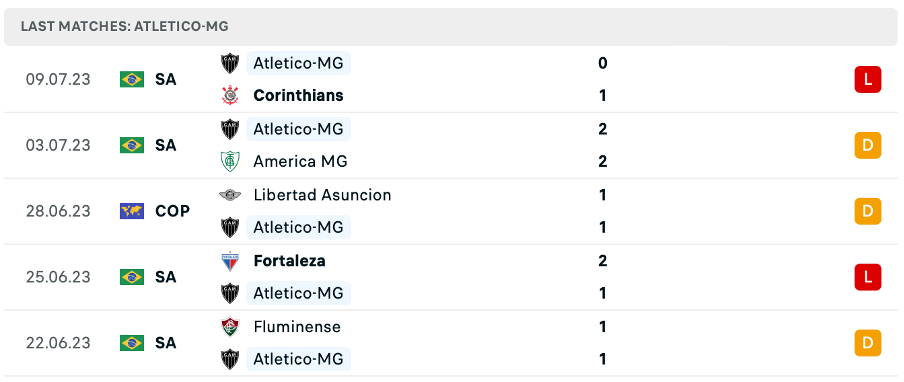
Task: Open the 28.06.23 match date row
Action: click(452, 211)
